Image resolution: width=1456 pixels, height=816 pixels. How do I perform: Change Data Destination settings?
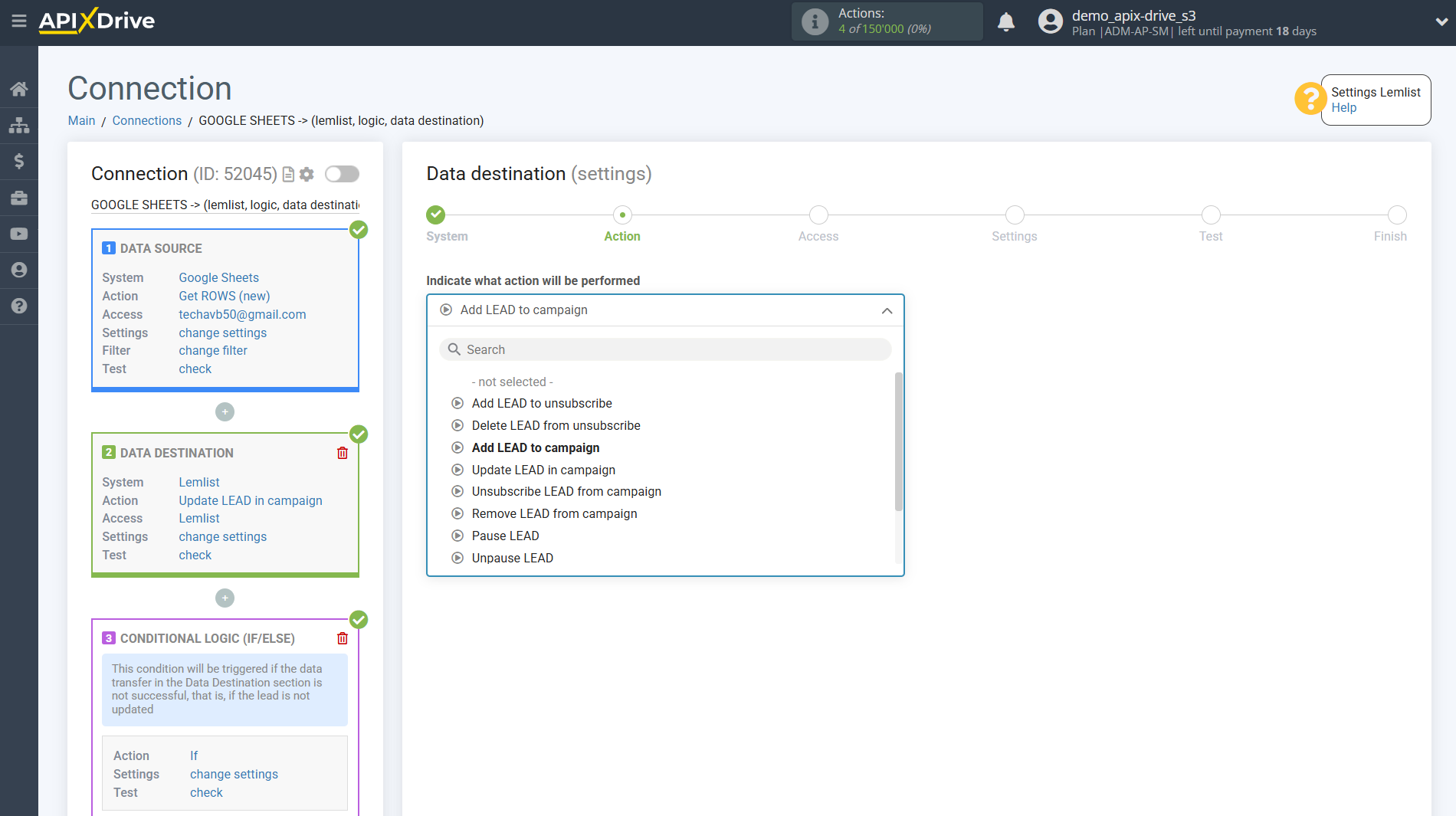222,536
